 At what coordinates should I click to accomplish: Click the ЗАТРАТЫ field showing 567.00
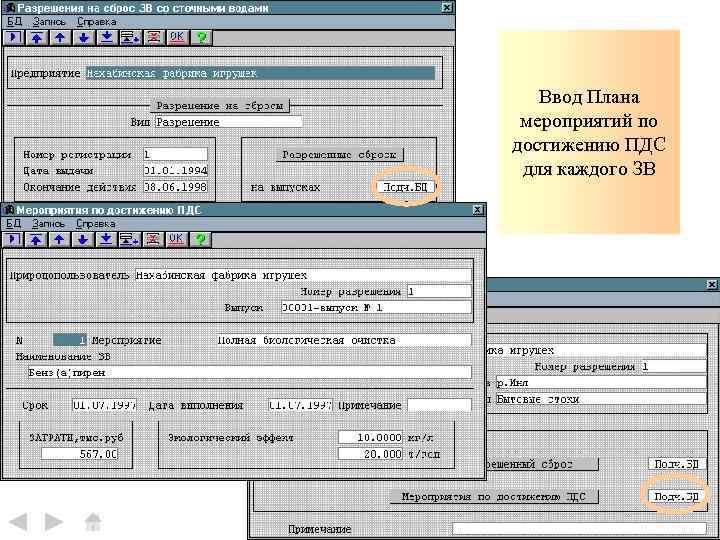click(79, 454)
